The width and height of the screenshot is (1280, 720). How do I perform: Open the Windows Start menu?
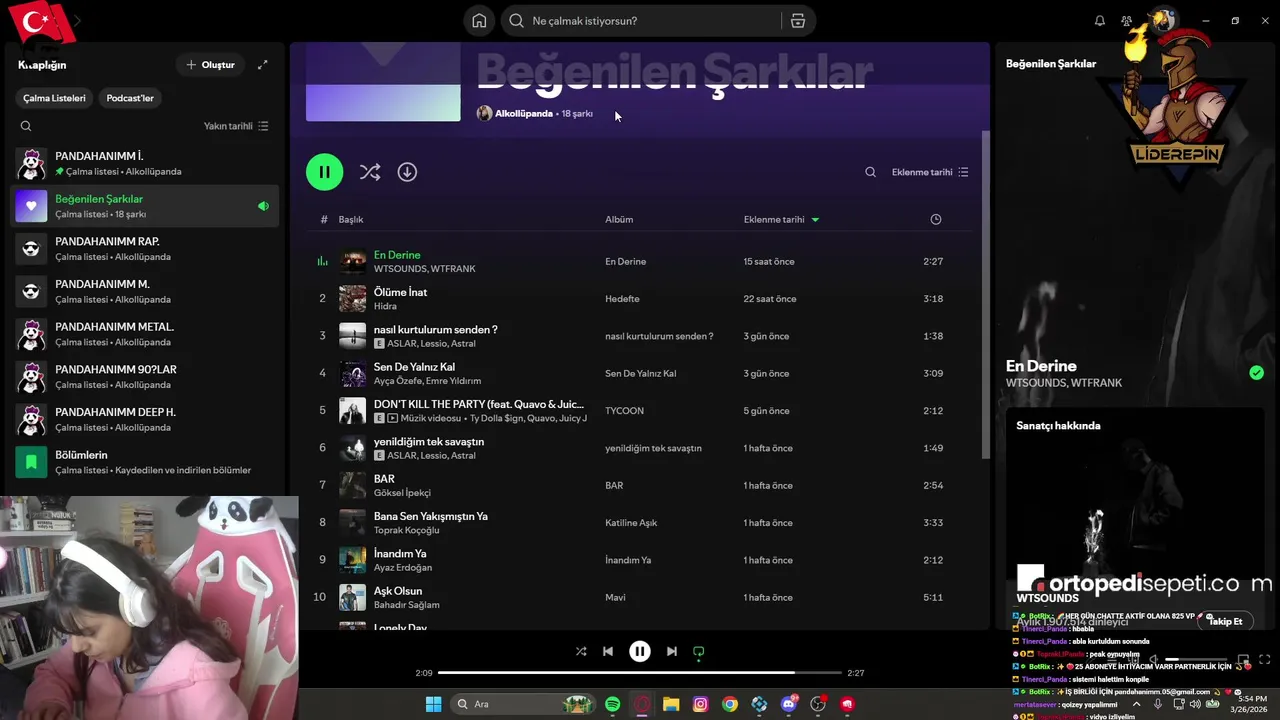pos(434,704)
